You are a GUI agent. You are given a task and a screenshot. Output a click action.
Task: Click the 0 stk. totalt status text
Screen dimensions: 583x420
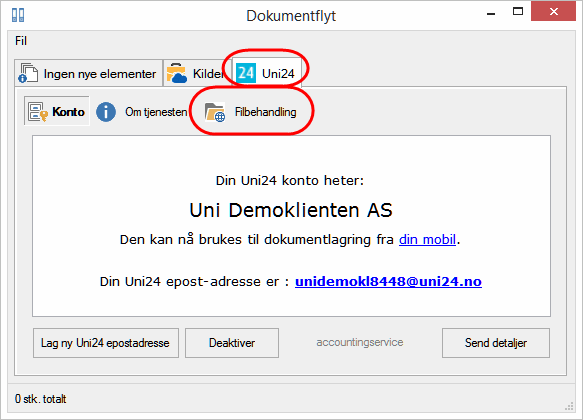pos(41,399)
